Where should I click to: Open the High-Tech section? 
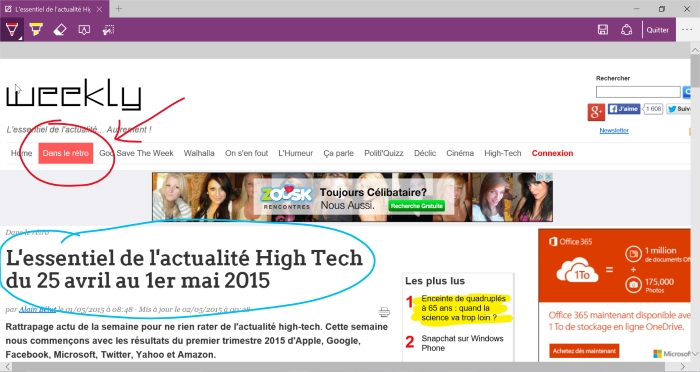(x=503, y=153)
